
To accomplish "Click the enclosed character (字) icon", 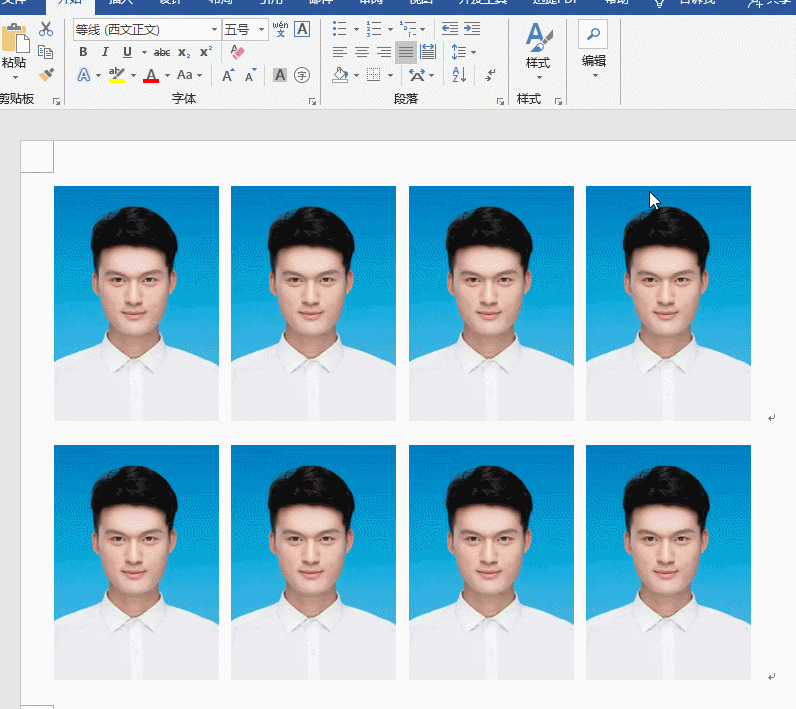I will click(x=302, y=75).
